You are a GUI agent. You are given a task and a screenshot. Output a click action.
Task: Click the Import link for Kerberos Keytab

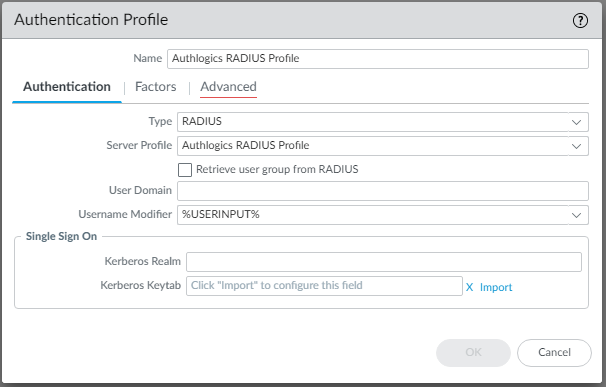click(x=496, y=287)
